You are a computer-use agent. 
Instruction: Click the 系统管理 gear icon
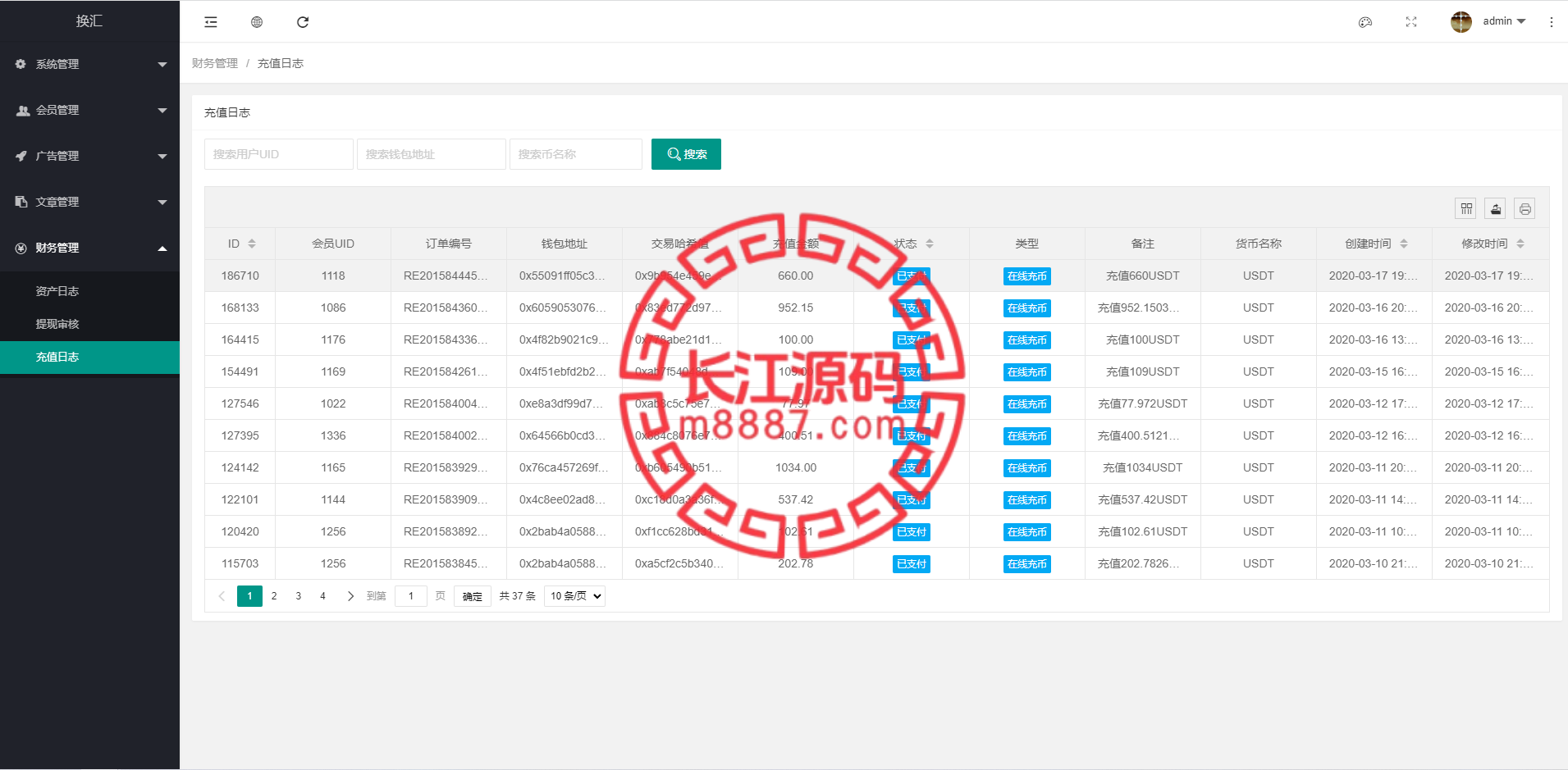21,64
